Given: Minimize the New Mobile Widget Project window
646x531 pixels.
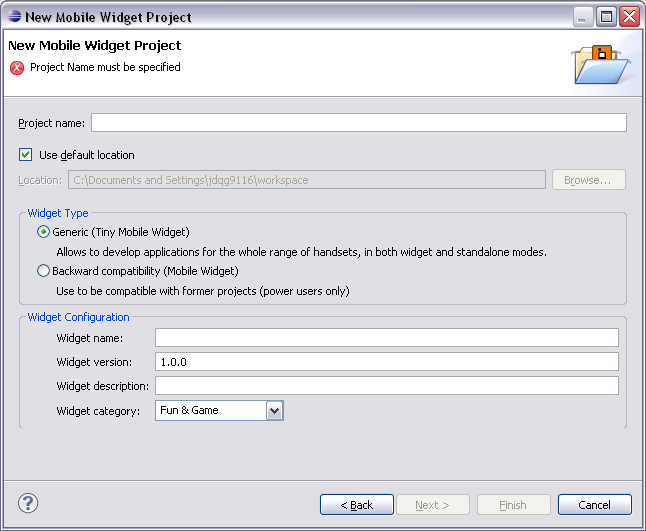Looking at the screenshot, I should (x=583, y=17).
